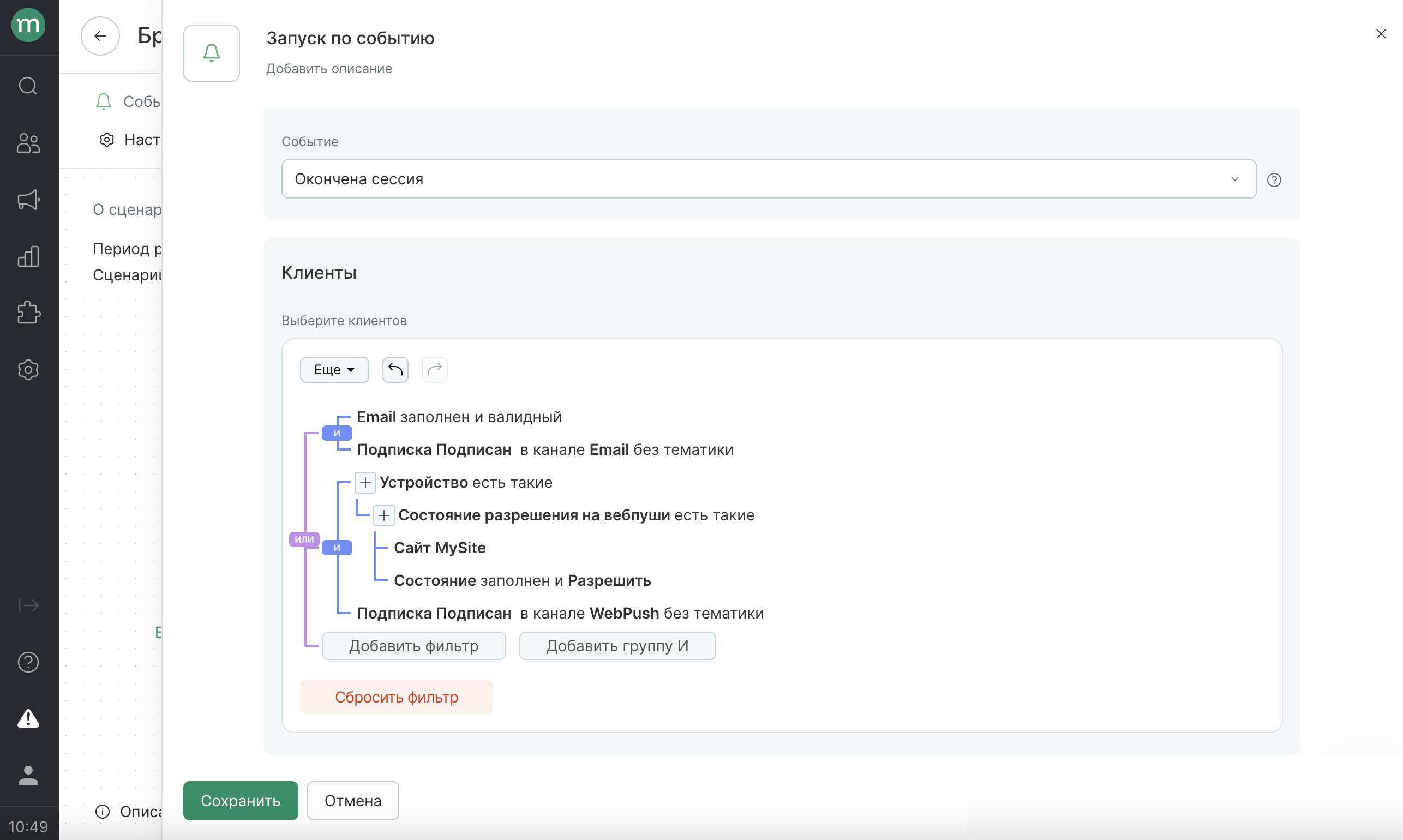Select the Подписка Подписан в канале Email condition
This screenshot has width=1403, height=840.
[x=545, y=450]
